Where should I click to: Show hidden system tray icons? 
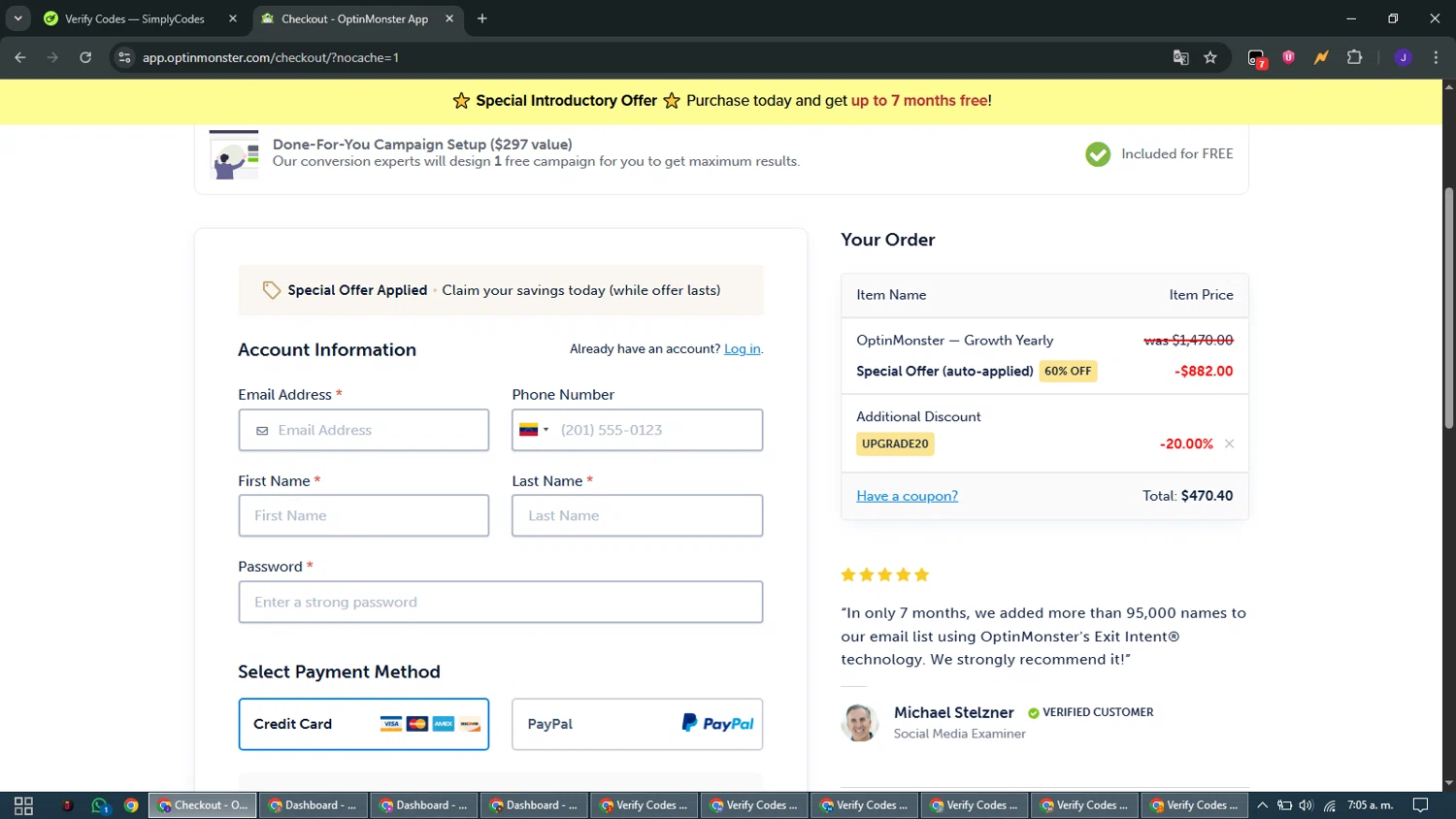(x=1262, y=805)
